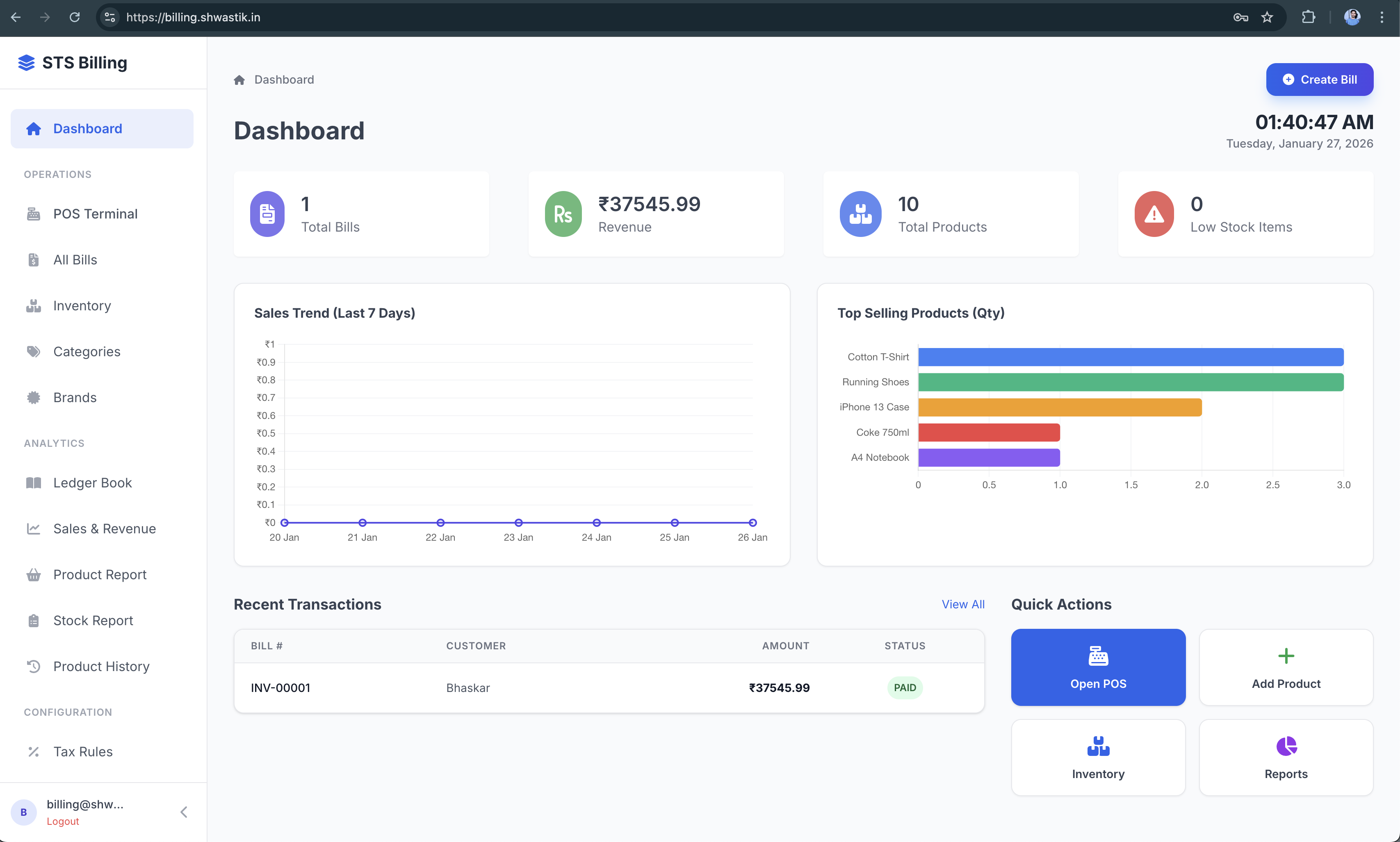Click the Inventory basket icon
This screenshot has height=842, width=1400.
coord(34,306)
